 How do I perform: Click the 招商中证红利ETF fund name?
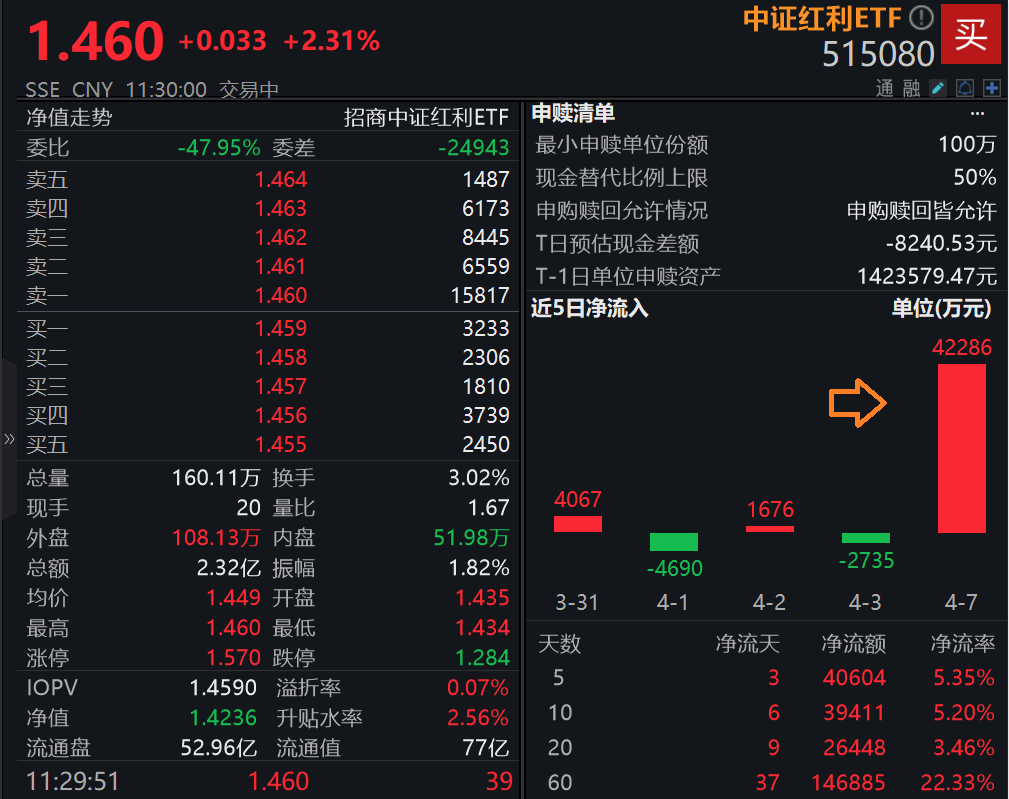(426, 117)
